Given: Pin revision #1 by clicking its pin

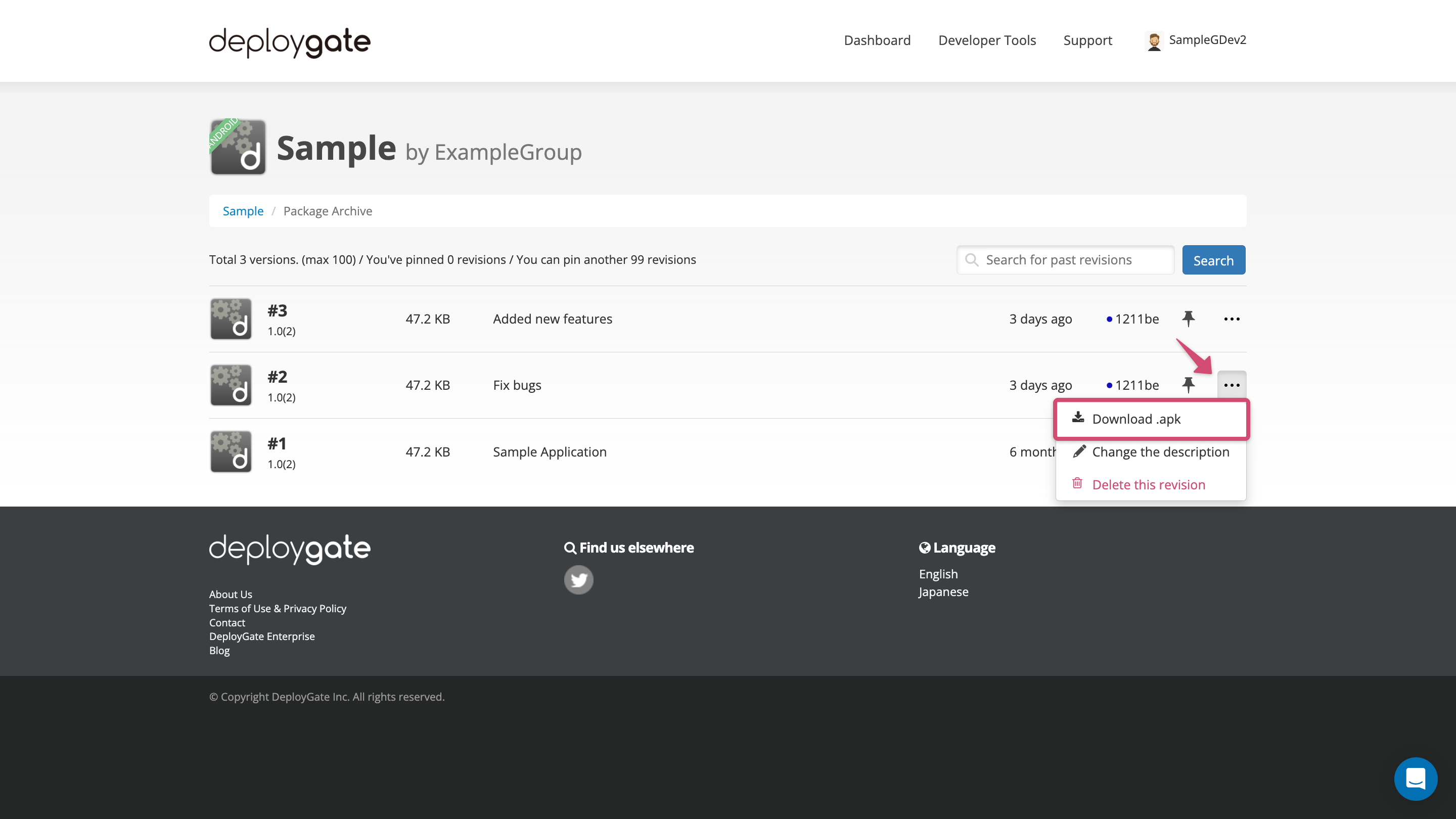Looking at the screenshot, I should 1189,451.
